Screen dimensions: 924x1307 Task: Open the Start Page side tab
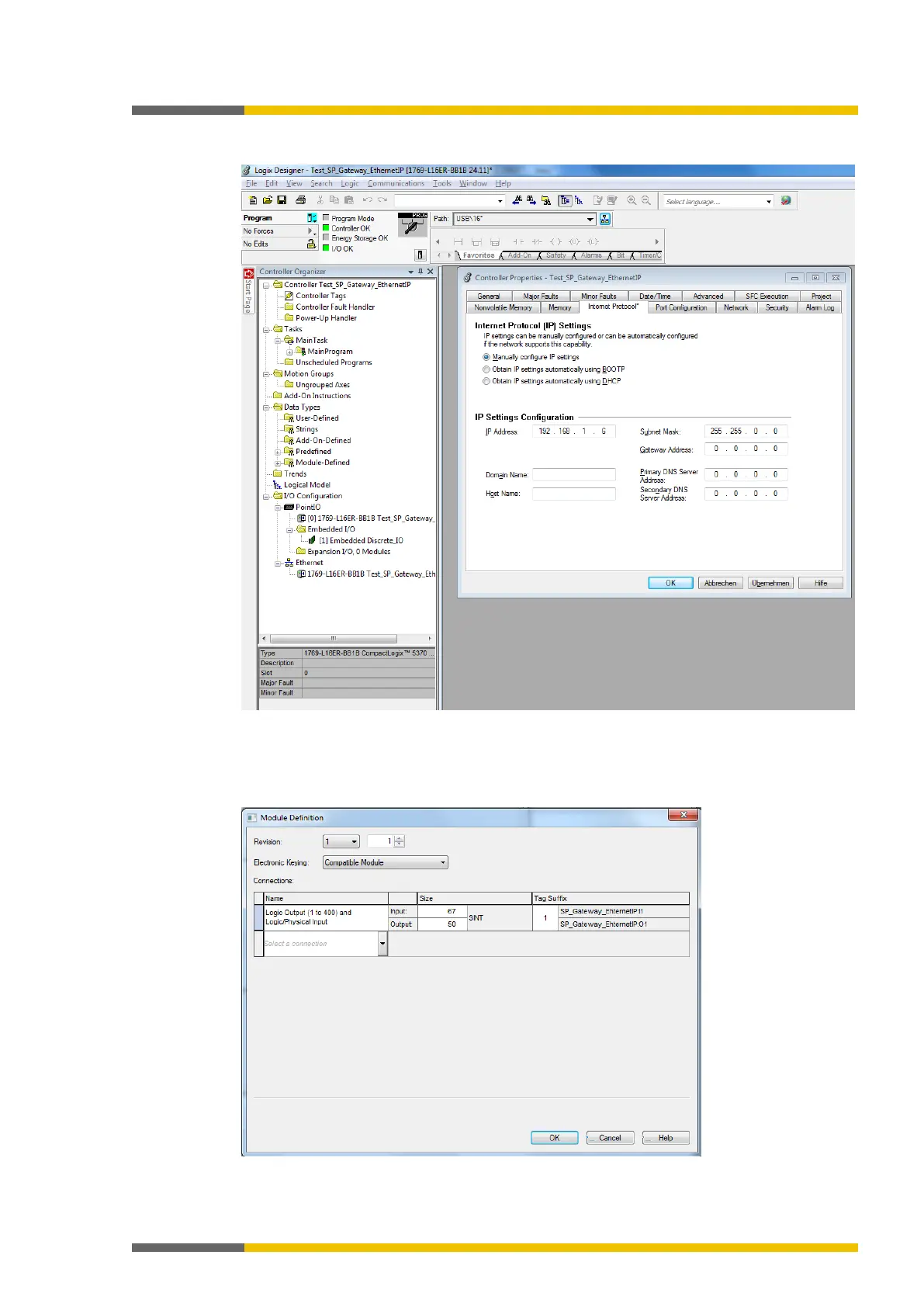248,292
